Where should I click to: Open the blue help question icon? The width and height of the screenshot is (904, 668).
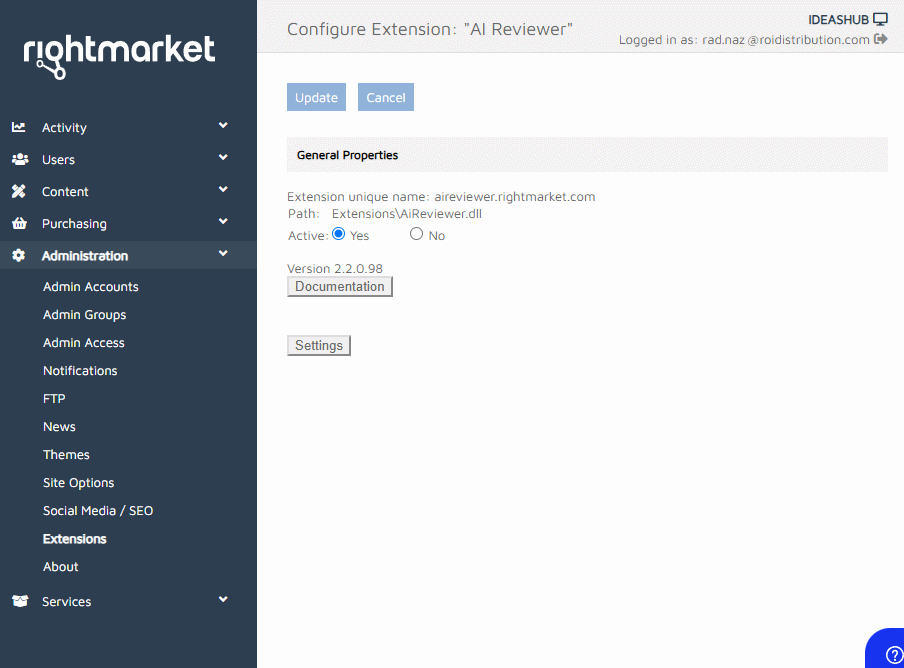coord(893,654)
